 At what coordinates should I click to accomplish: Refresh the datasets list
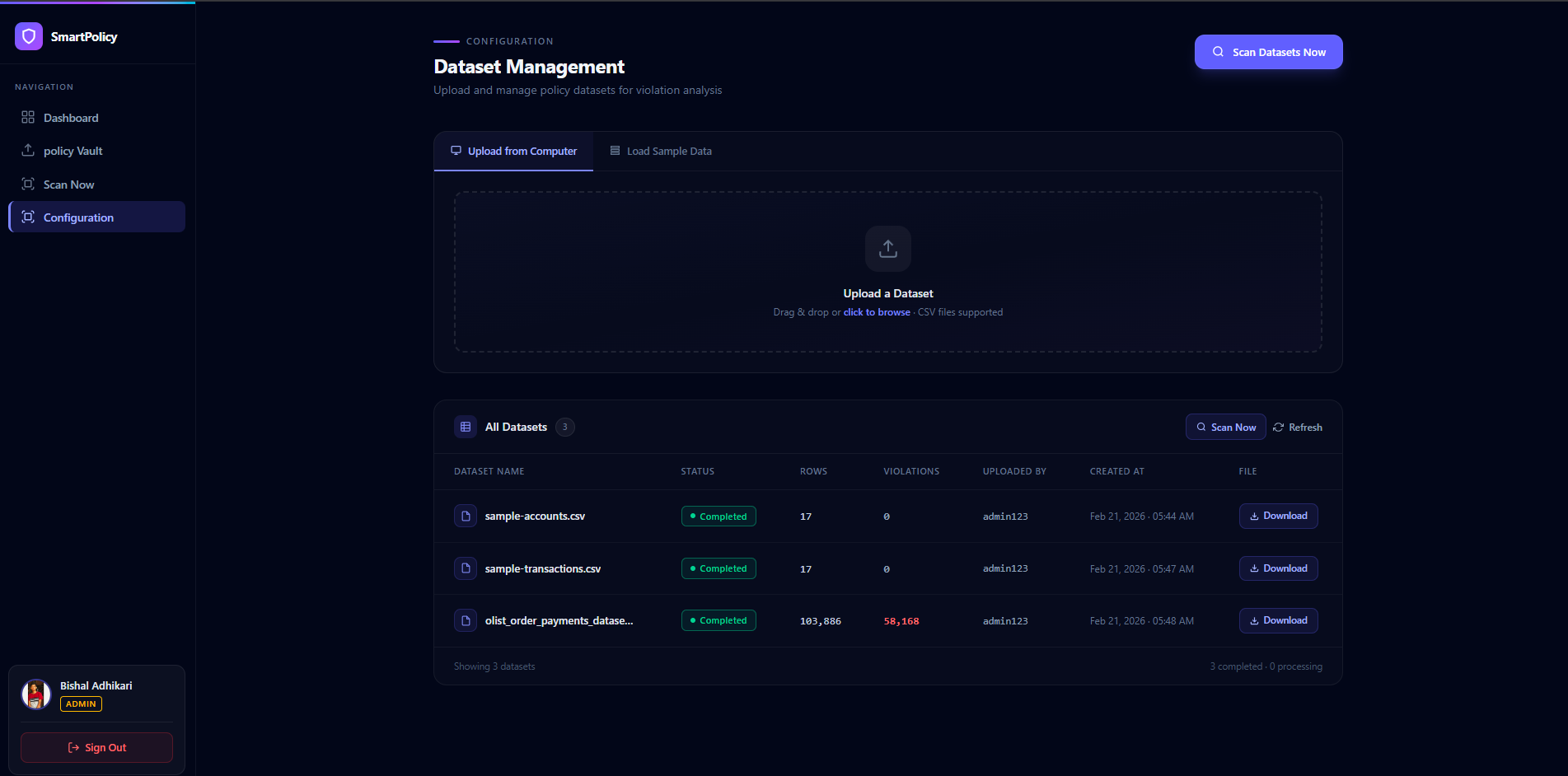coord(1298,428)
